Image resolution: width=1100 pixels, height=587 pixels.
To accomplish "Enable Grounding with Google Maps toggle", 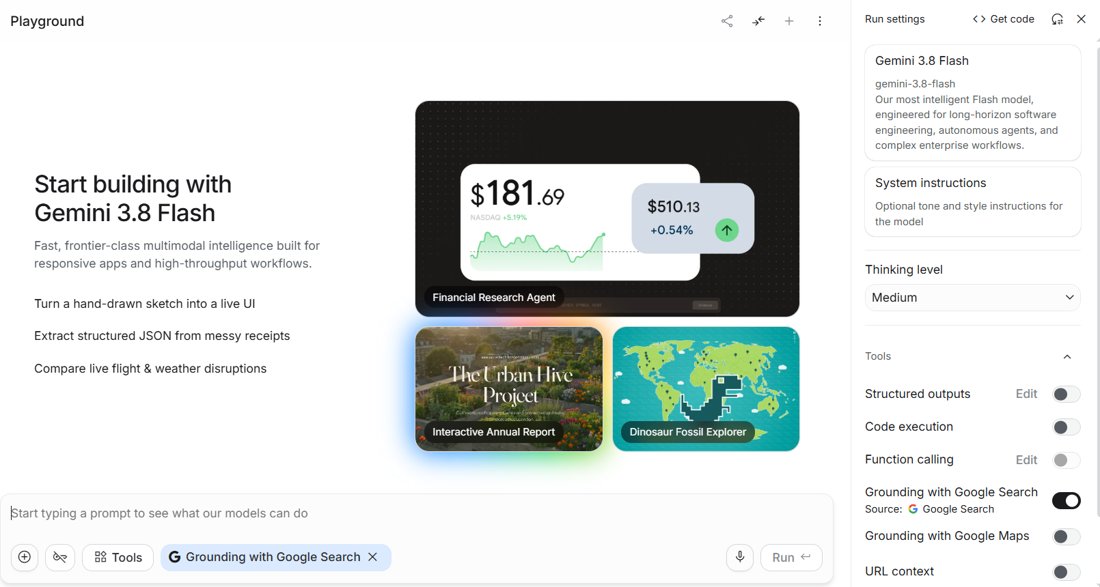I will click(1066, 537).
